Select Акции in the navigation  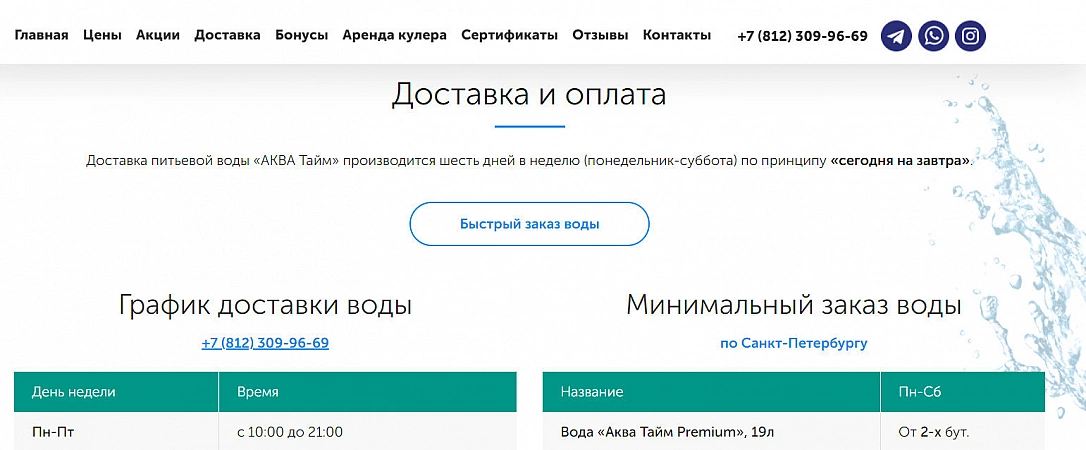158,35
